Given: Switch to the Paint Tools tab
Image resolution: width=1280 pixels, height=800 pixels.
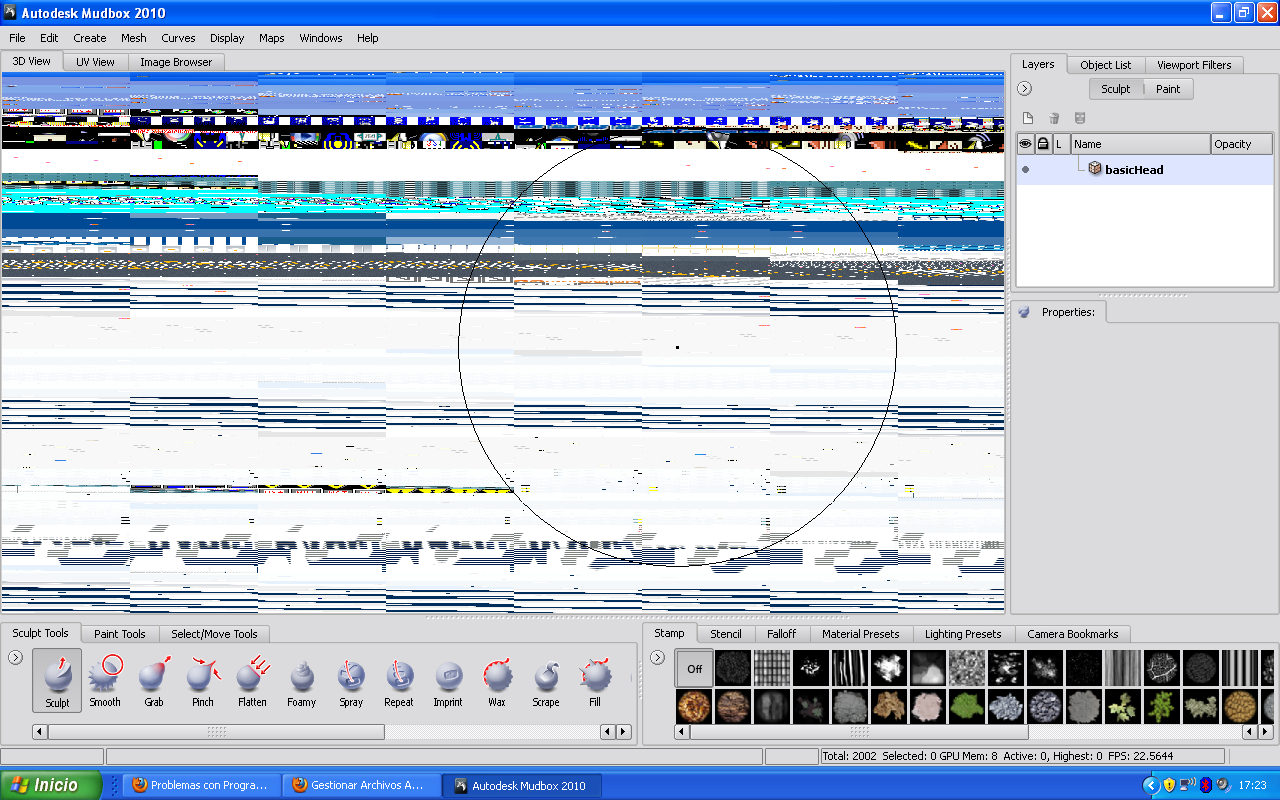Looking at the screenshot, I should tap(120, 634).
